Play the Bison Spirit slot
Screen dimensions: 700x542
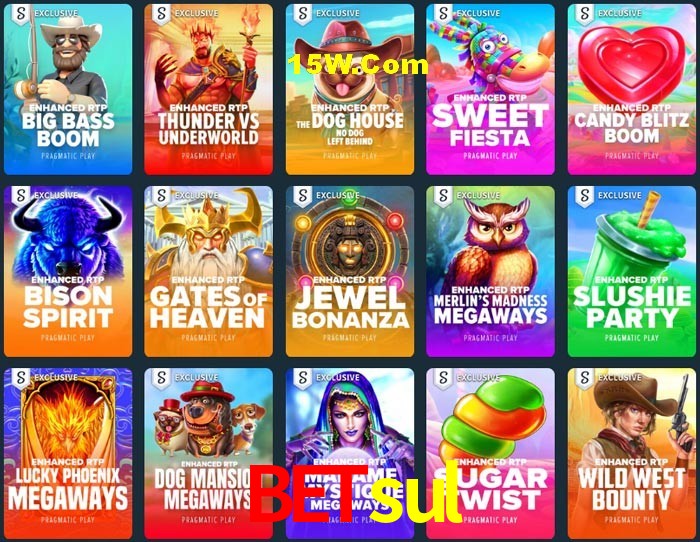[68, 271]
